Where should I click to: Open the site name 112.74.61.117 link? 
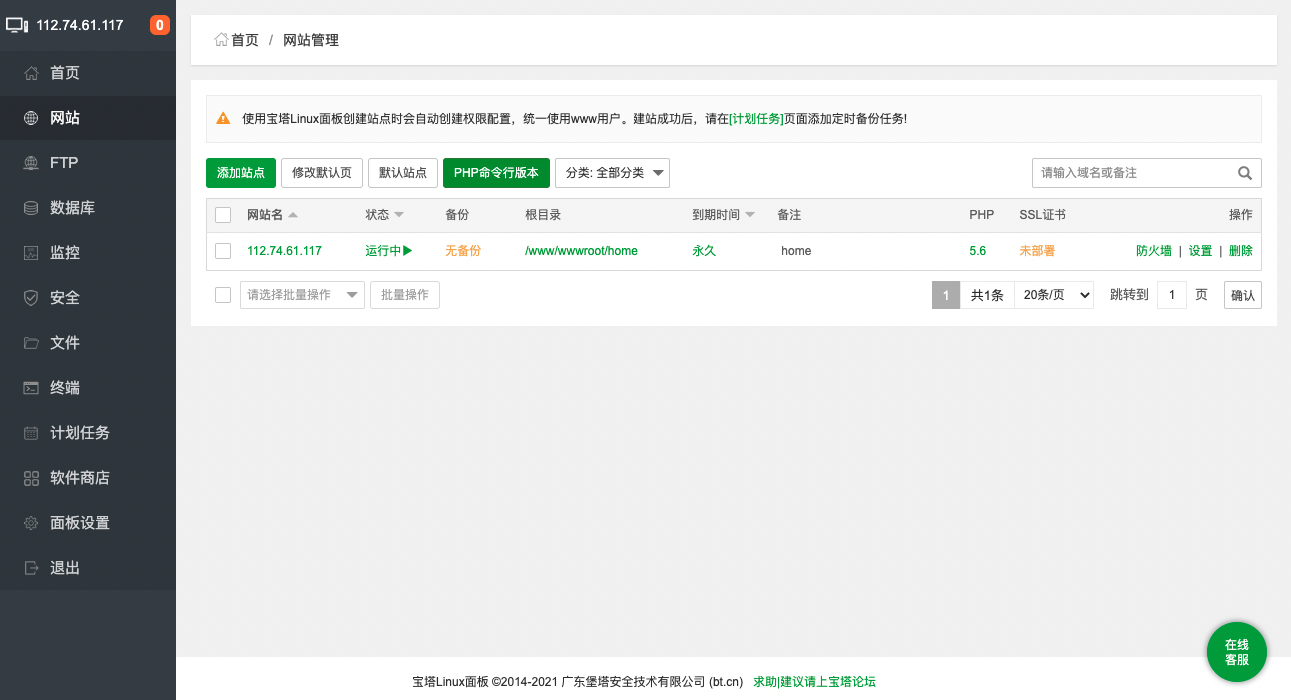pyautogui.click(x=284, y=251)
